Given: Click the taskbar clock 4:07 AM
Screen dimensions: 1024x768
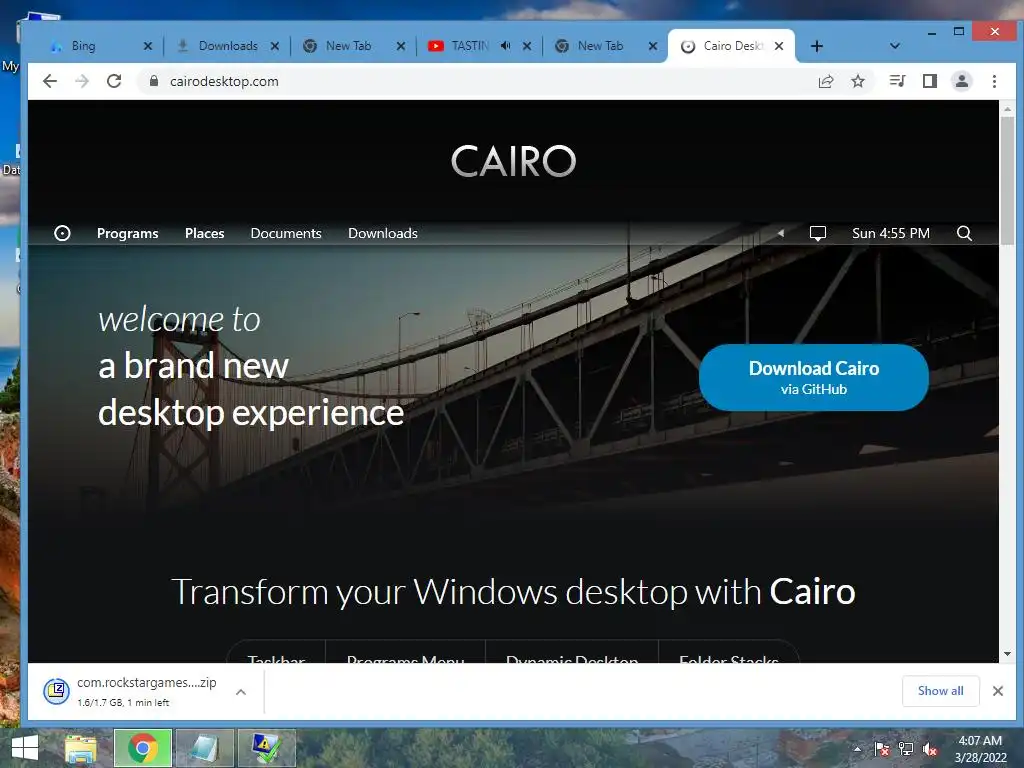Looking at the screenshot, I should [x=980, y=748].
